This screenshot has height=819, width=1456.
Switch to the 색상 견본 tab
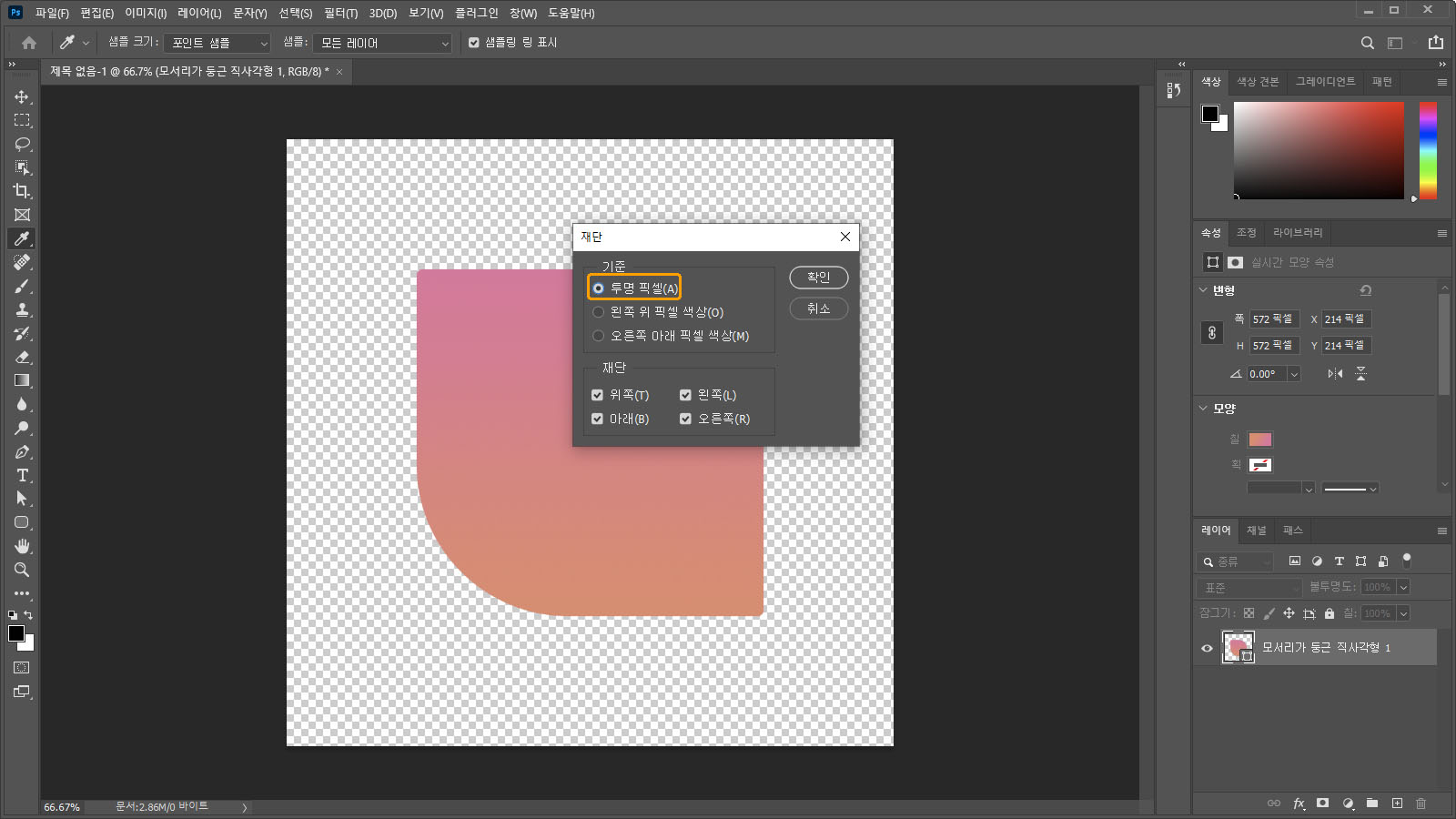click(x=1258, y=82)
